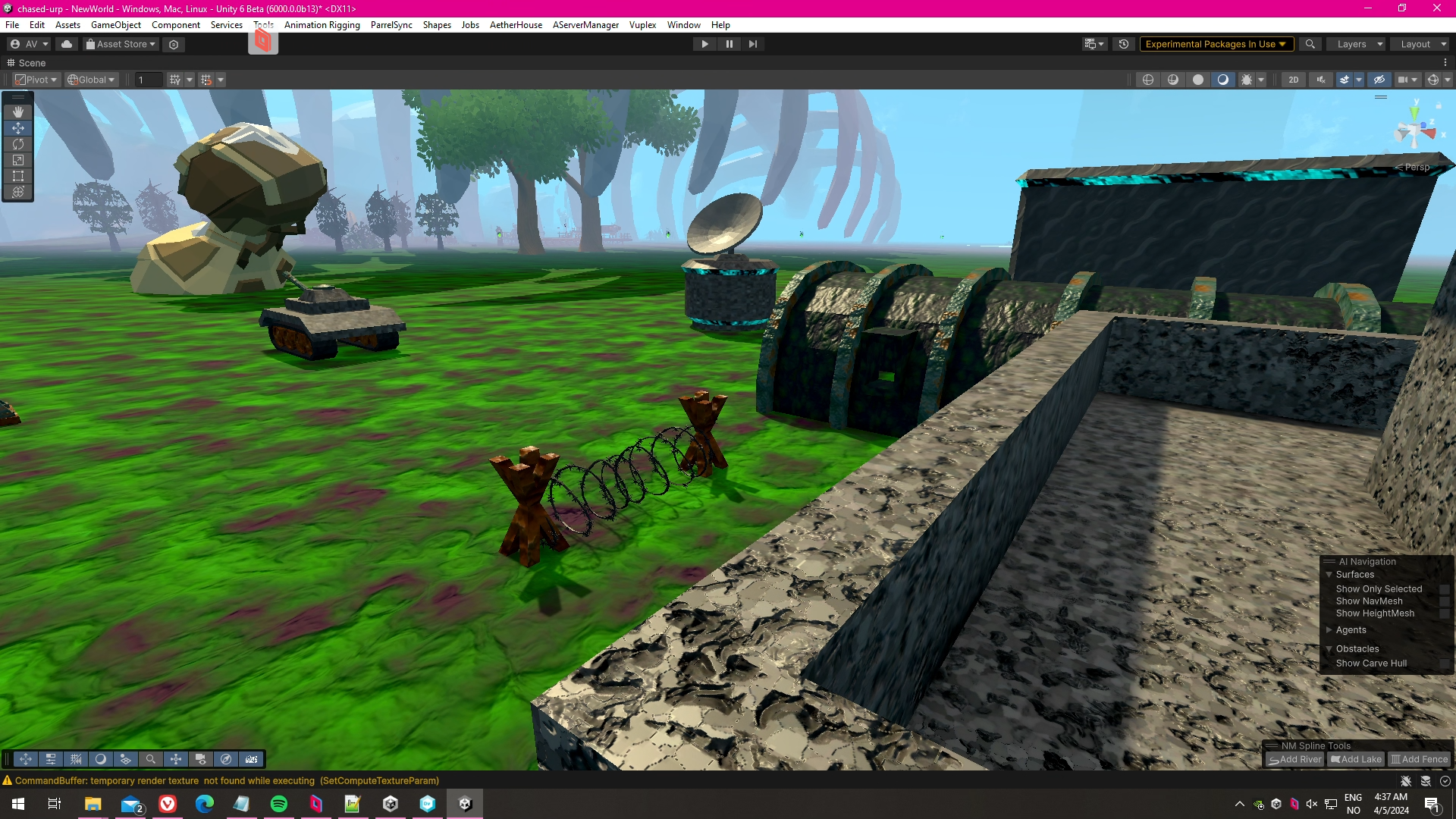Image resolution: width=1456 pixels, height=819 pixels.
Task: Open the Animation Rigging menu
Action: pos(322,25)
